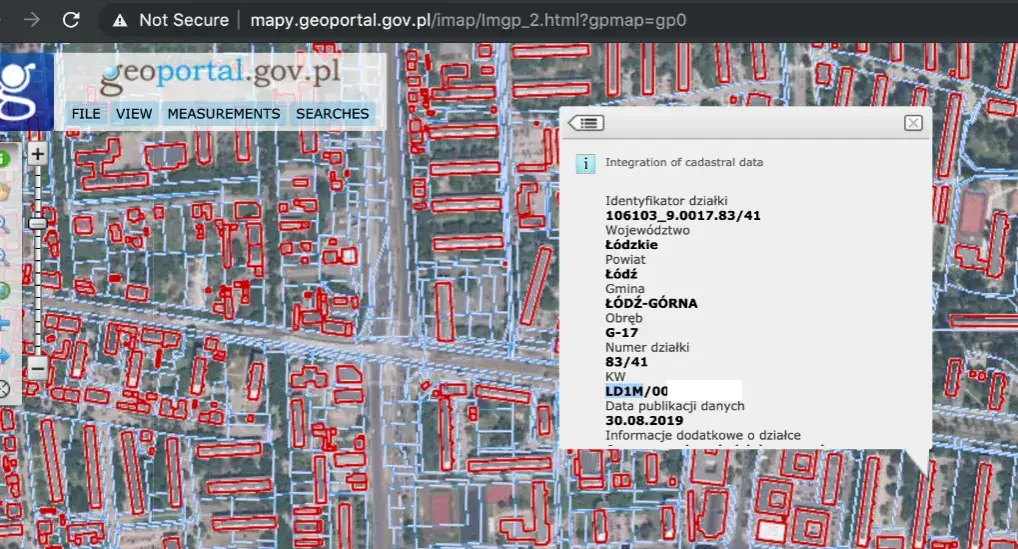Open the VIEW menu
Viewport: 1018px width, 549px height.
point(134,114)
